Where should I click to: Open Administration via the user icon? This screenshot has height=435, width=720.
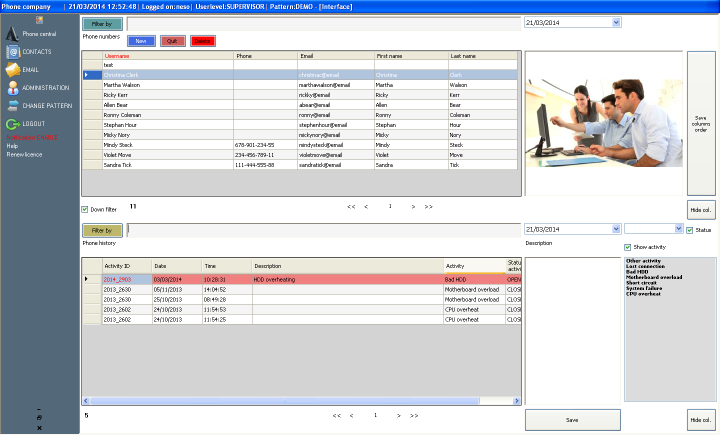[x=13, y=88]
